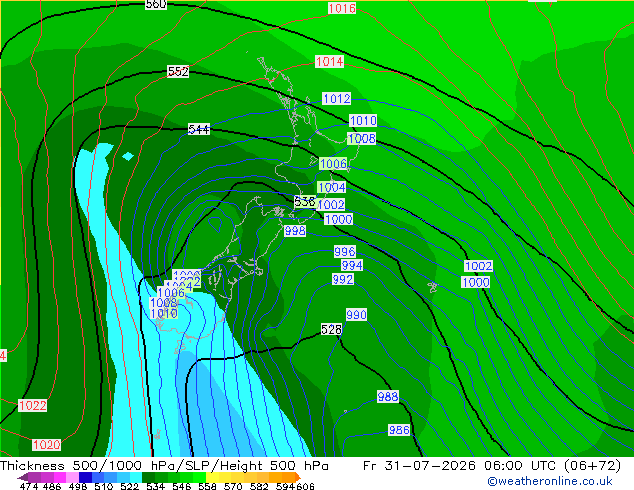The width and height of the screenshot is (634, 490).
Task: Click the purple arrow tip starting the legend
Action: [x=23, y=477]
